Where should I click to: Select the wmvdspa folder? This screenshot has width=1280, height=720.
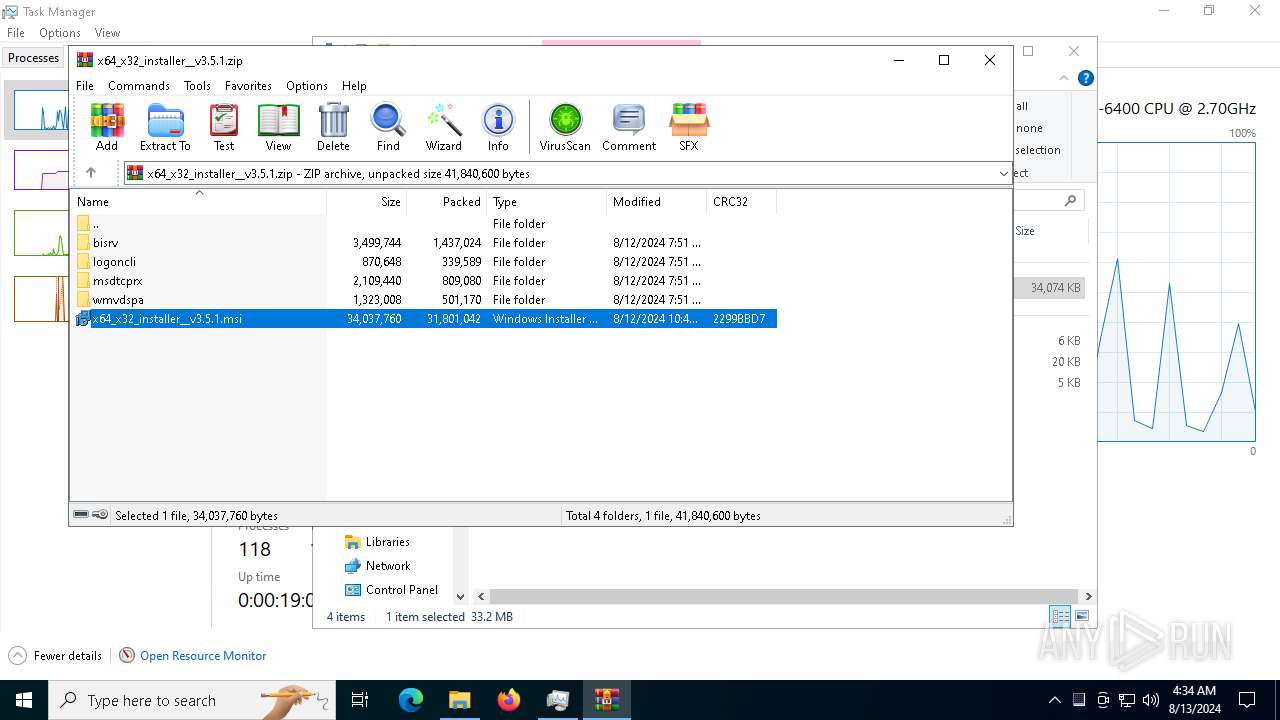pyautogui.click(x=425, y=300)
